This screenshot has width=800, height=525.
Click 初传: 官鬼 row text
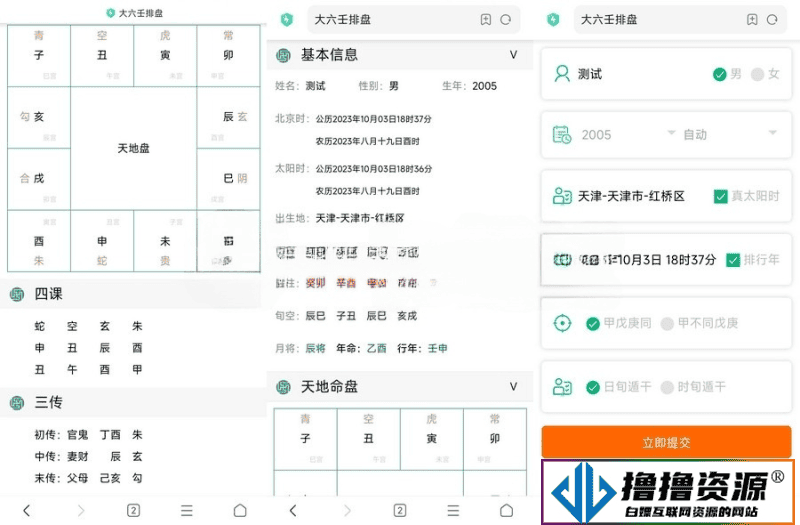89,435
